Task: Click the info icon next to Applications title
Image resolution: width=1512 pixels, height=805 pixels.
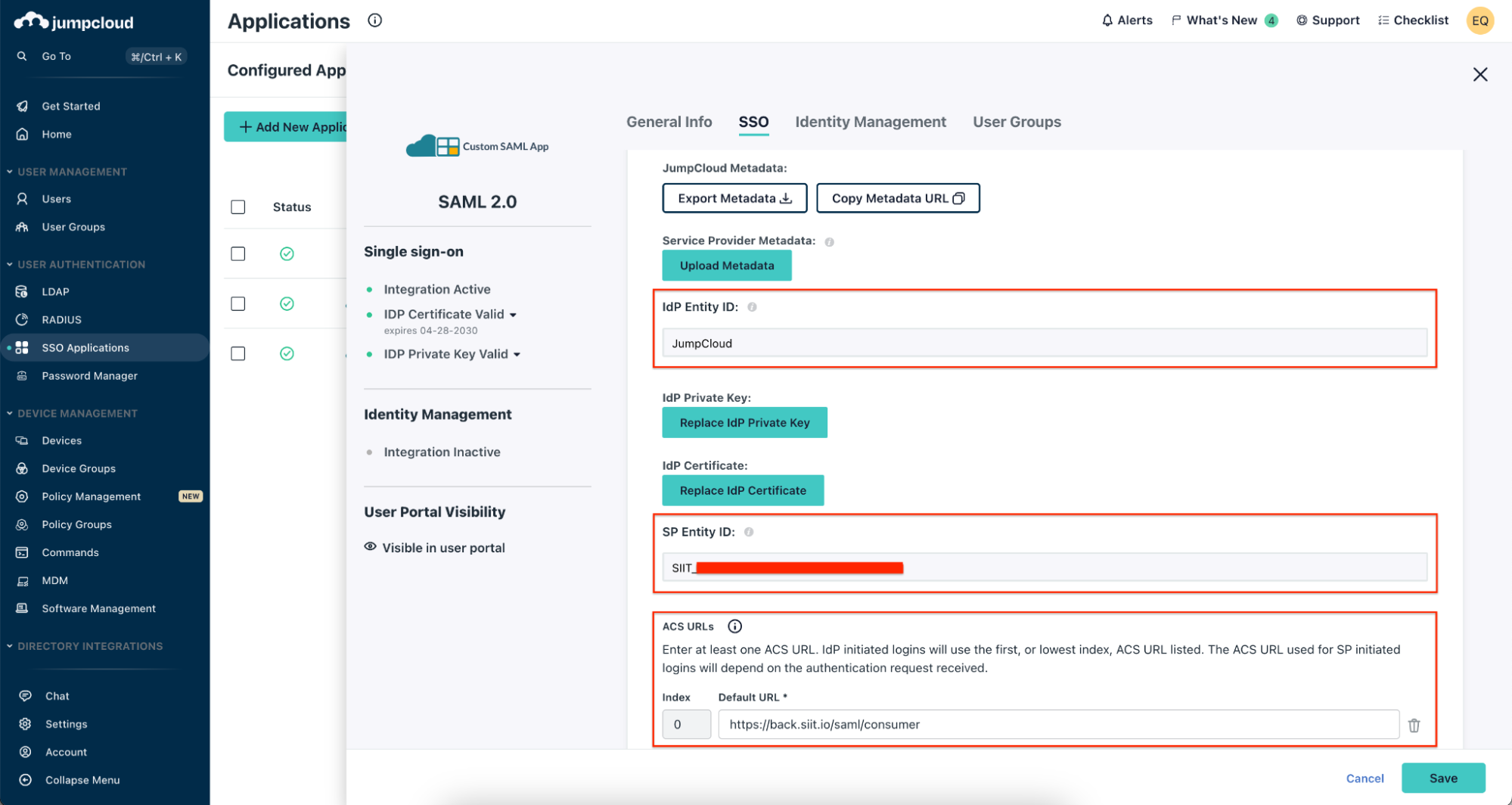Action: pyautogui.click(x=374, y=20)
